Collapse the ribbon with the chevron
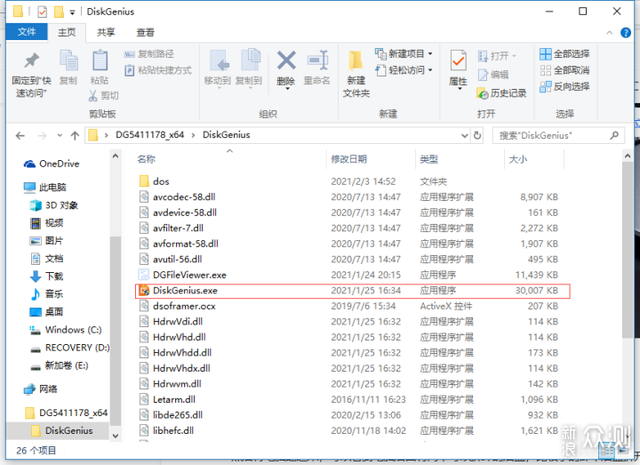The width and height of the screenshot is (640, 465). [x=609, y=33]
